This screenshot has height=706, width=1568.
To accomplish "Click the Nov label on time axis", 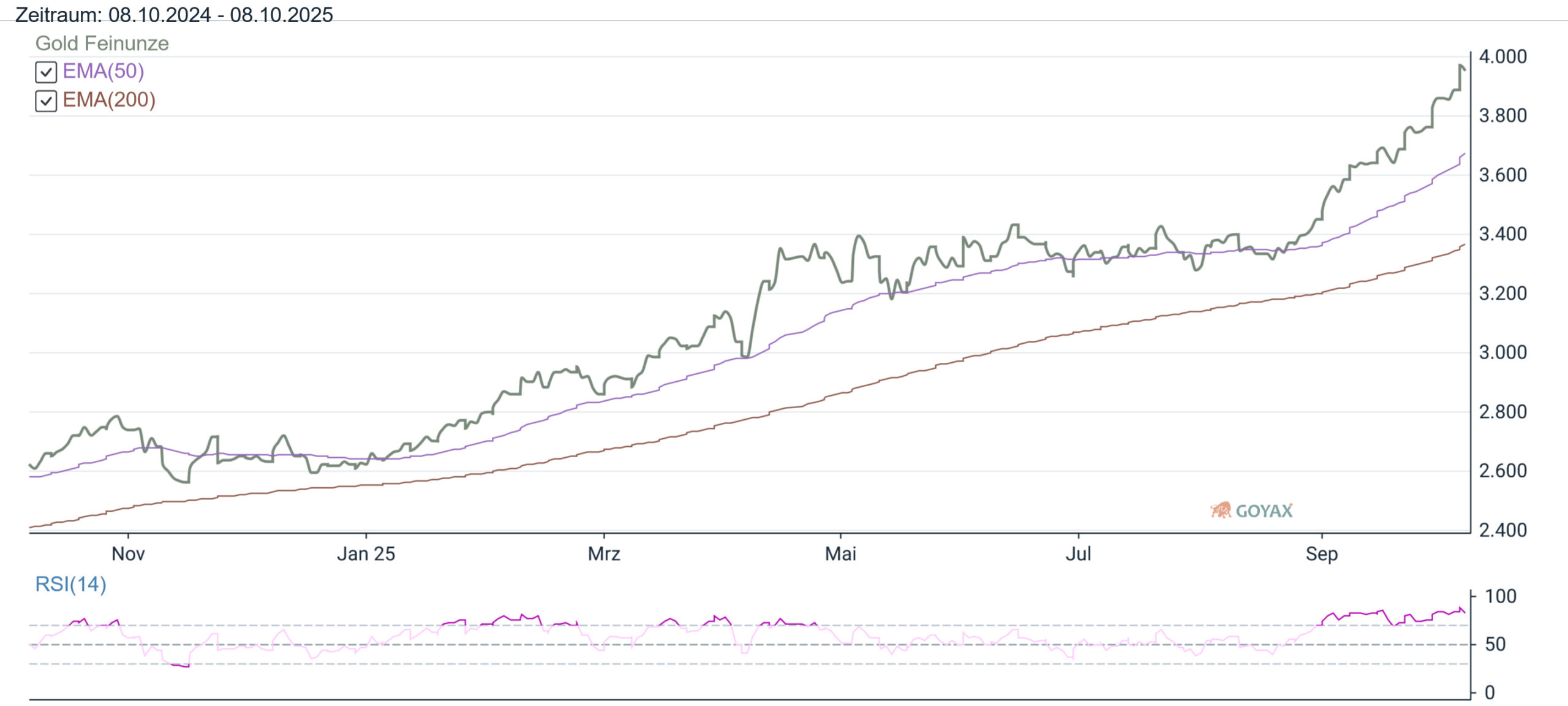I will point(128,554).
